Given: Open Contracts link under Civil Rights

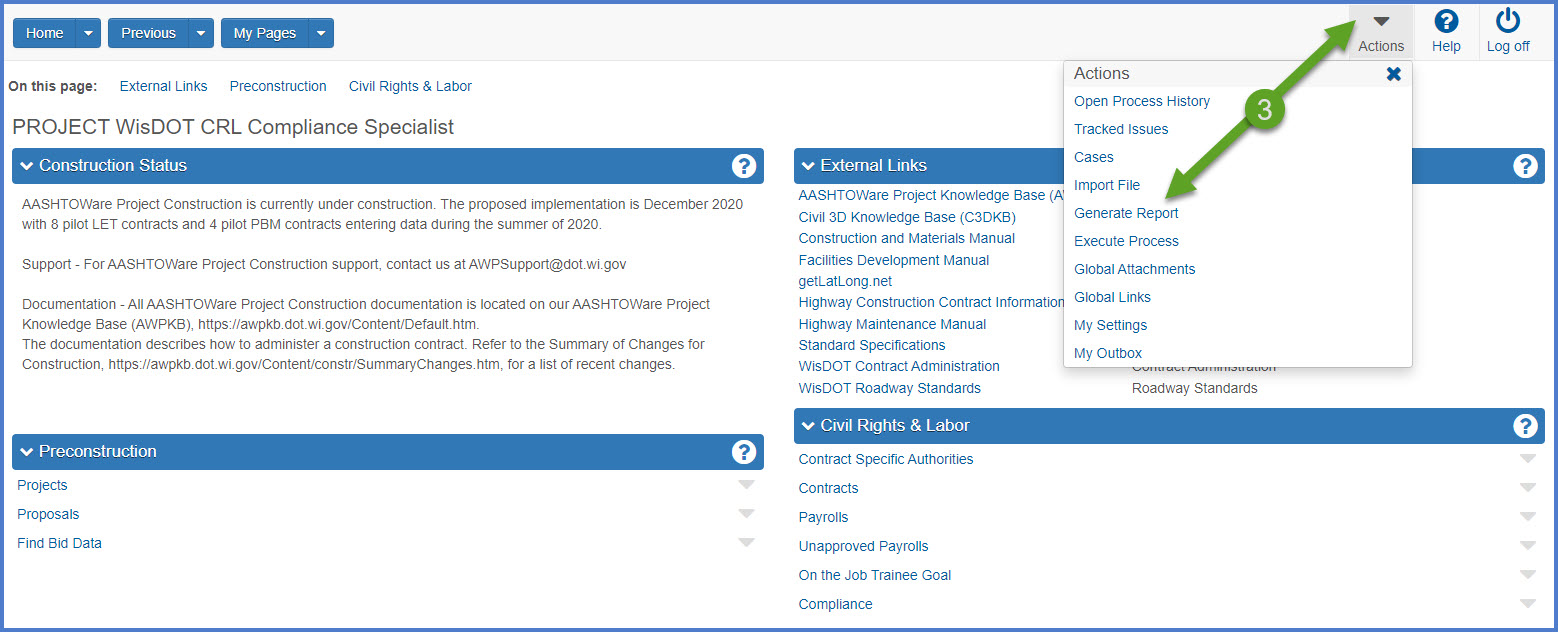Looking at the screenshot, I should pos(828,488).
